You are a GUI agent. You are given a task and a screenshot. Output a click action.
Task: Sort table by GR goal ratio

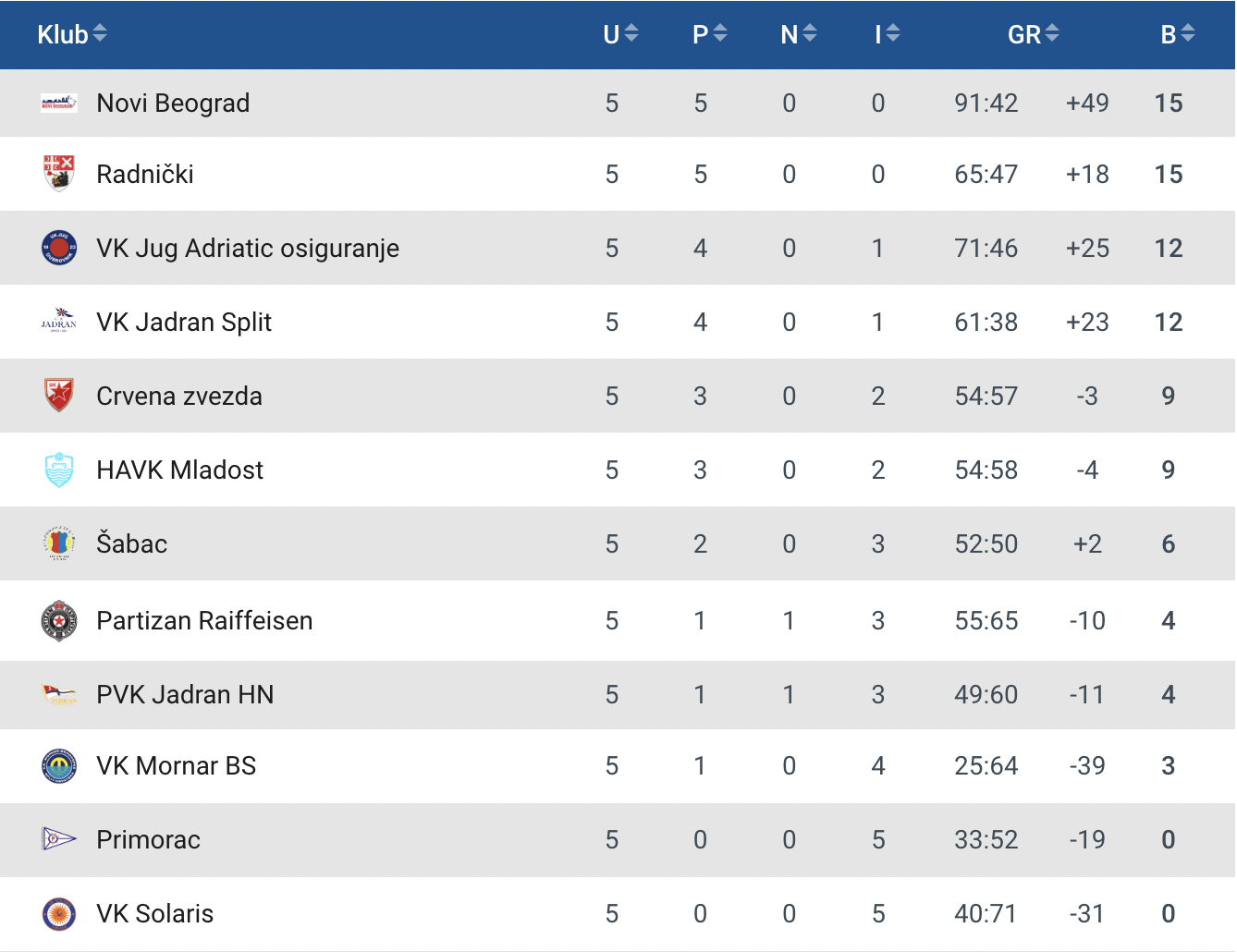point(1034,34)
